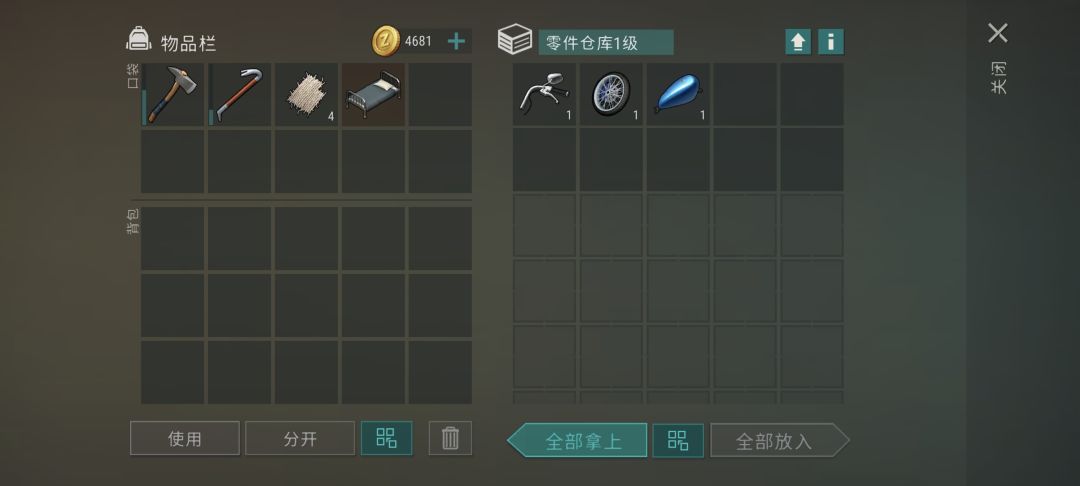Select the blue gas tank part

(678, 95)
